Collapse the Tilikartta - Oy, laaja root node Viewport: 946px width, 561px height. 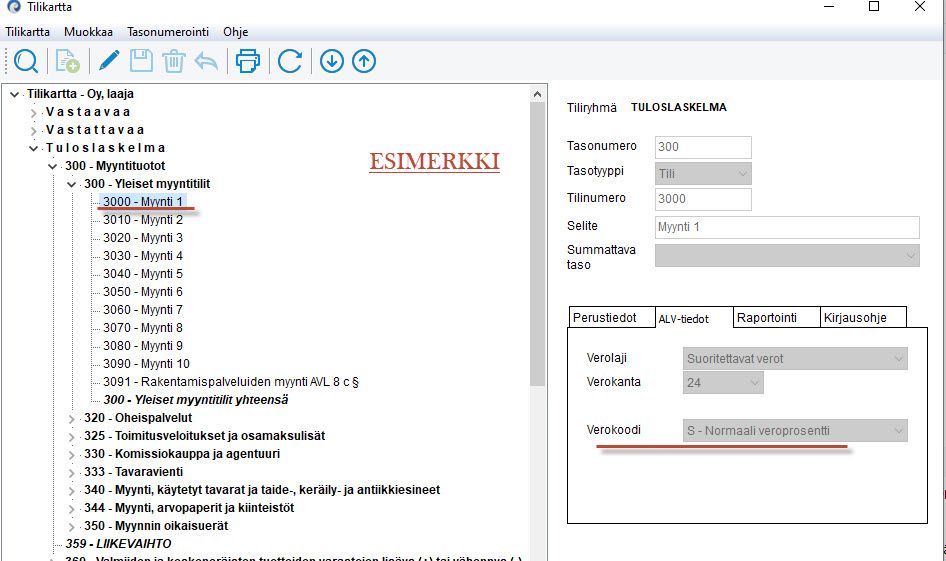pyautogui.click(x=14, y=95)
